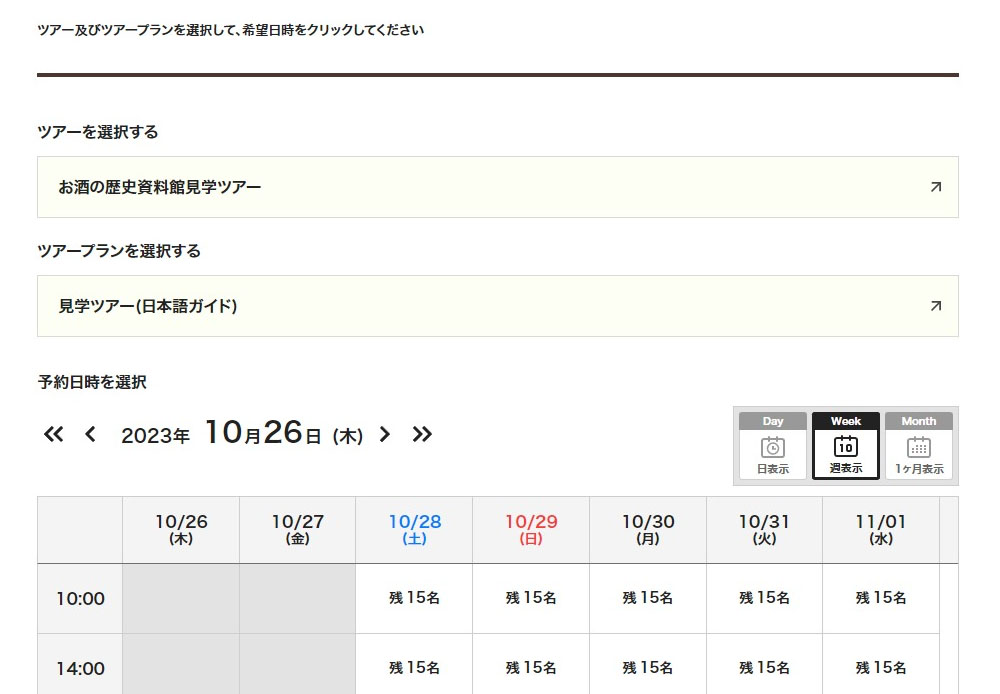Click the 10/28 (土) column header

414,530
